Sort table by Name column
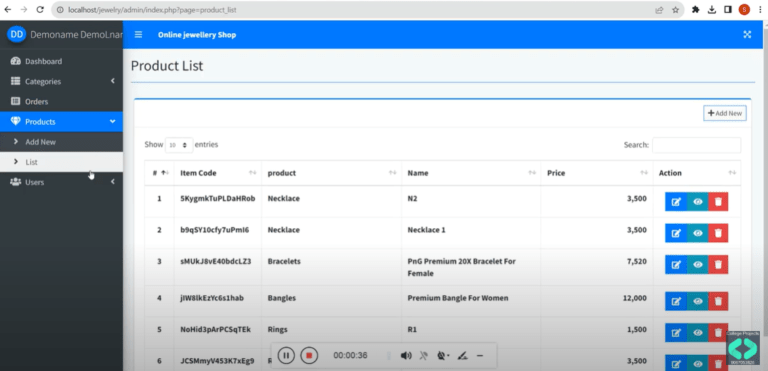This screenshot has height=371, width=768. click(x=471, y=173)
